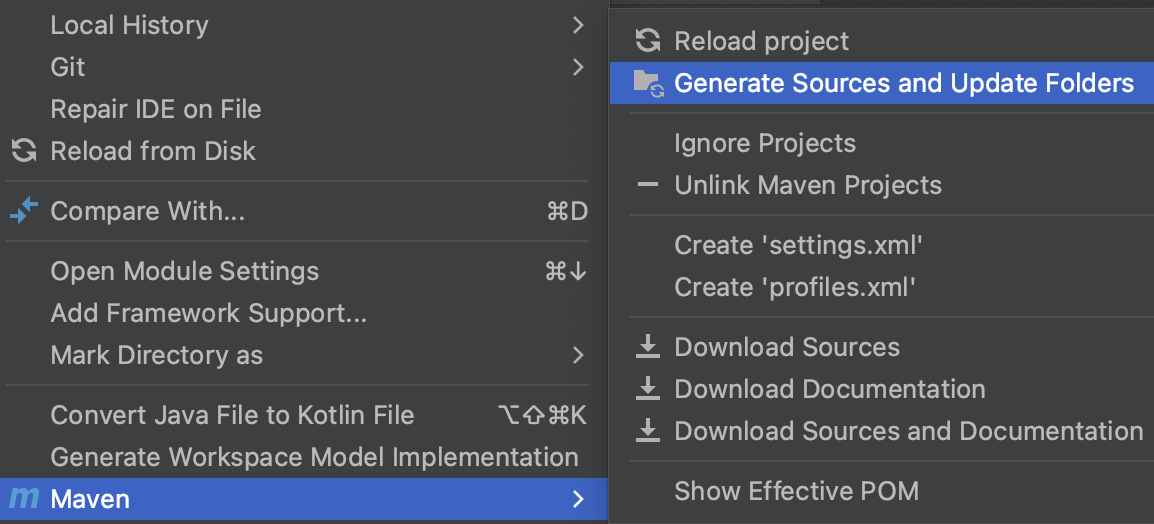
Task: Select Reload from Disk
Action: coord(304,151)
